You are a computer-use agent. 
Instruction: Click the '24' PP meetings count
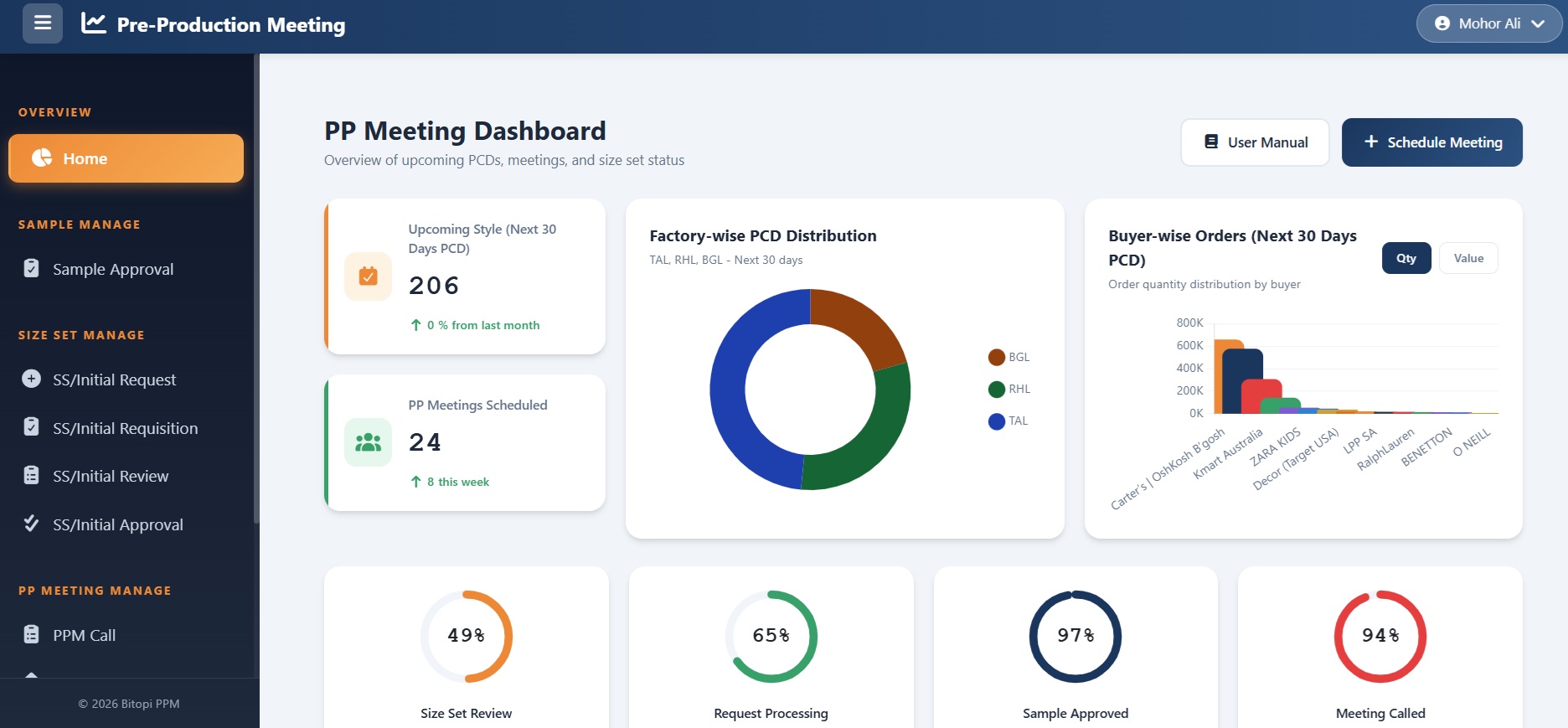[x=425, y=442]
